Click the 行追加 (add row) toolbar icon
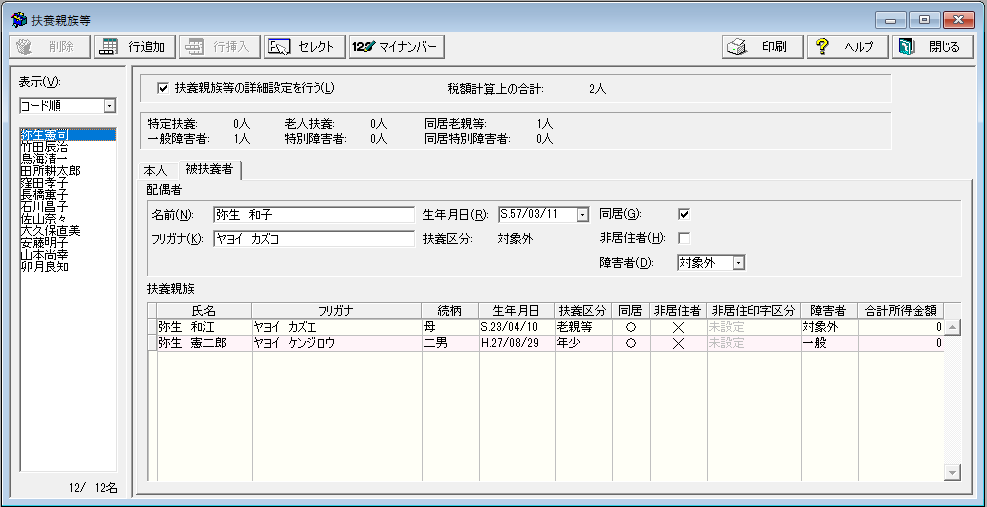987x507 pixels. [x=107, y=47]
